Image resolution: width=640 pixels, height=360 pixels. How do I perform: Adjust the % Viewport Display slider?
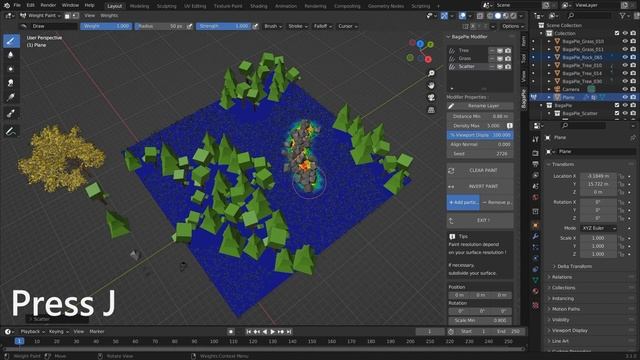coord(480,135)
